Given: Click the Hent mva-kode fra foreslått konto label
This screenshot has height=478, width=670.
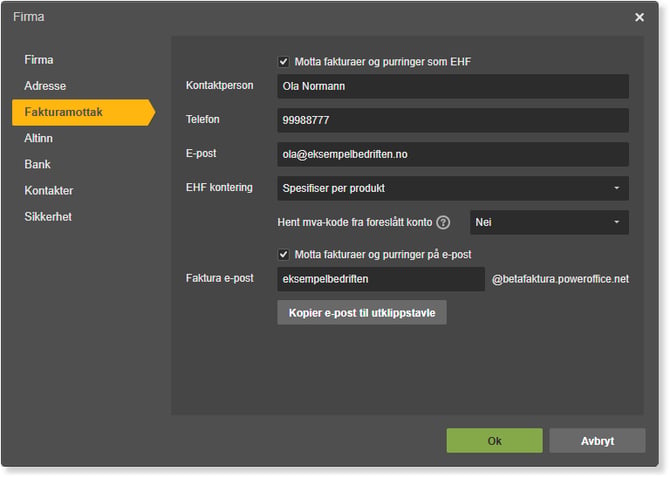Looking at the screenshot, I should click(x=355, y=222).
